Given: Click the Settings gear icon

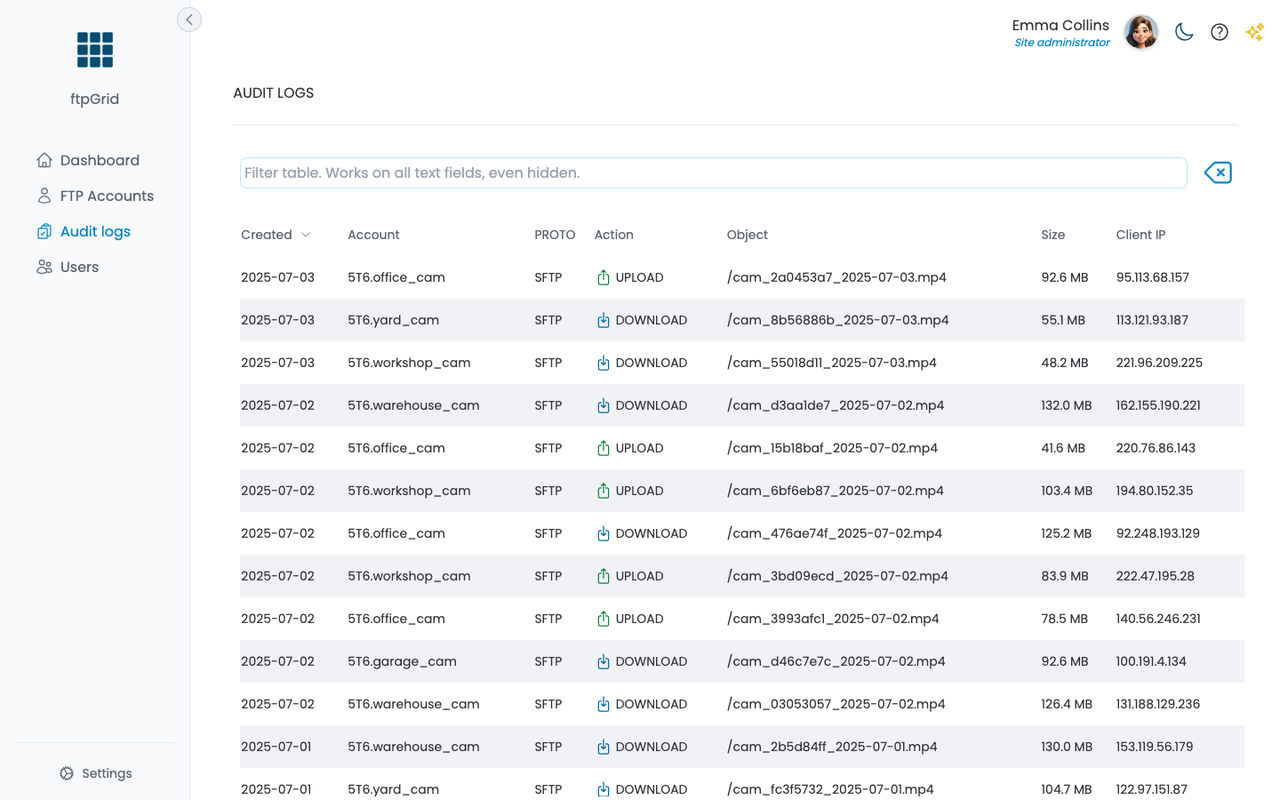Looking at the screenshot, I should click(x=67, y=773).
